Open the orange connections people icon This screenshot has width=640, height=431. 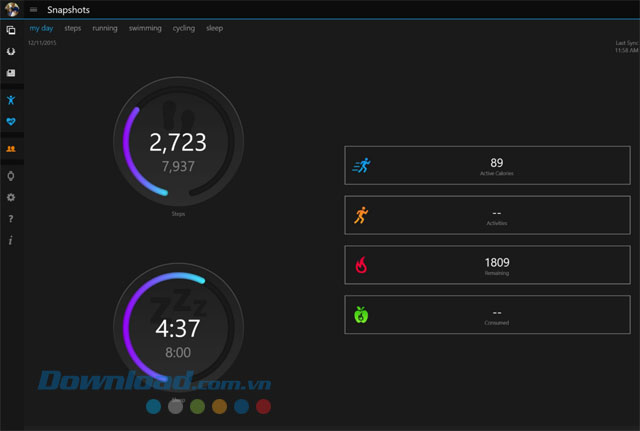pos(10,149)
